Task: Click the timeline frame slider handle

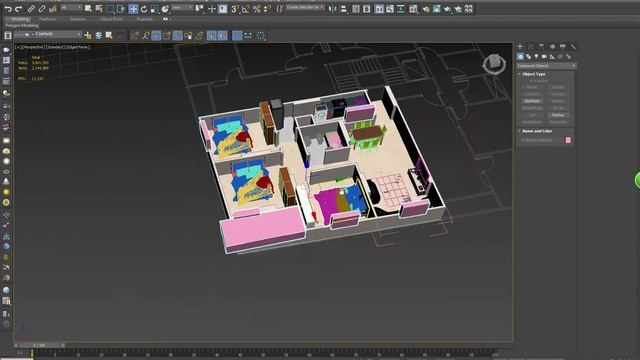Action: (39, 345)
